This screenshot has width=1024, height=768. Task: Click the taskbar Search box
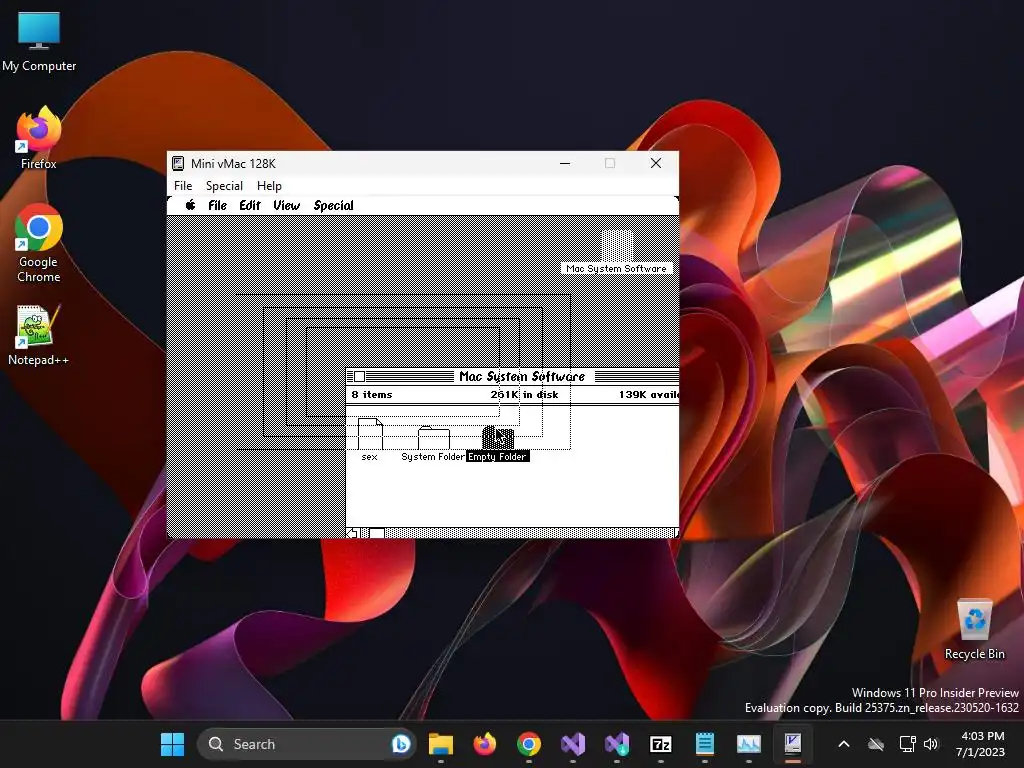307,744
